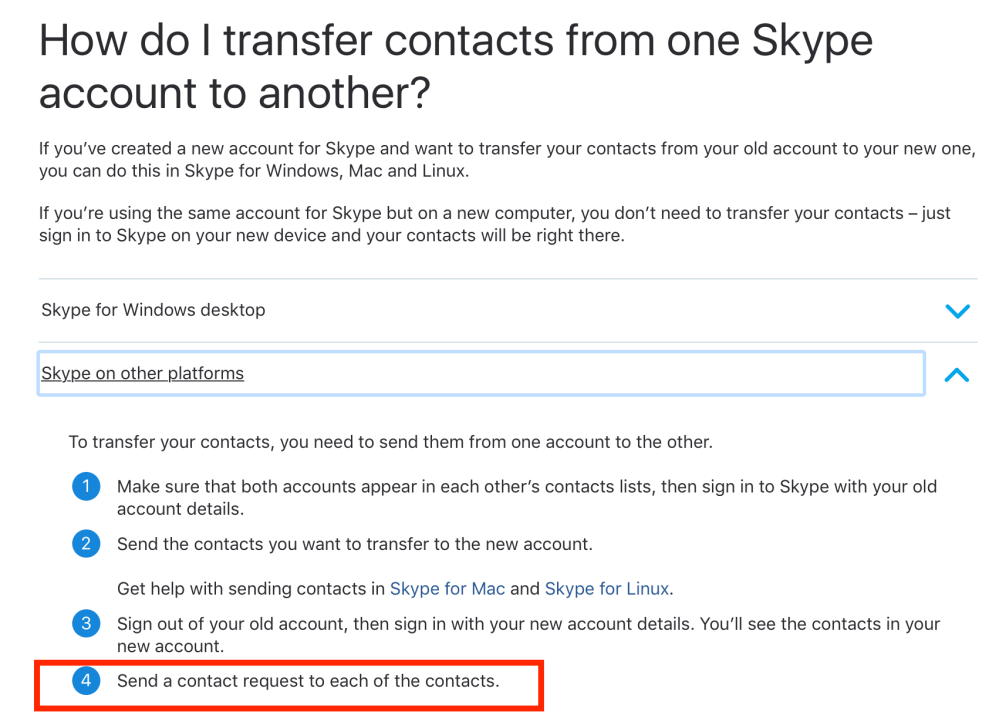Click the "Get help with sending contacts" text
Viewport: 999px width, 722px height.
point(252,588)
